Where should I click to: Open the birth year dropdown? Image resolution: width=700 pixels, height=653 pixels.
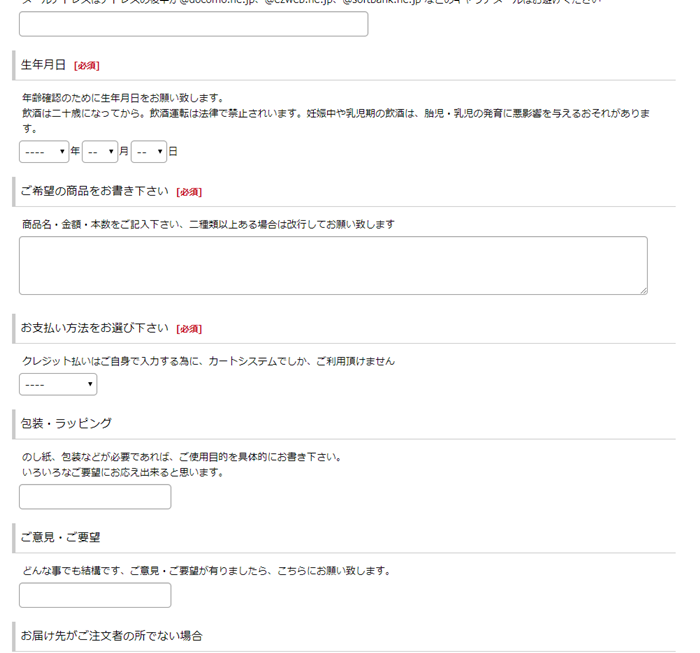point(44,152)
